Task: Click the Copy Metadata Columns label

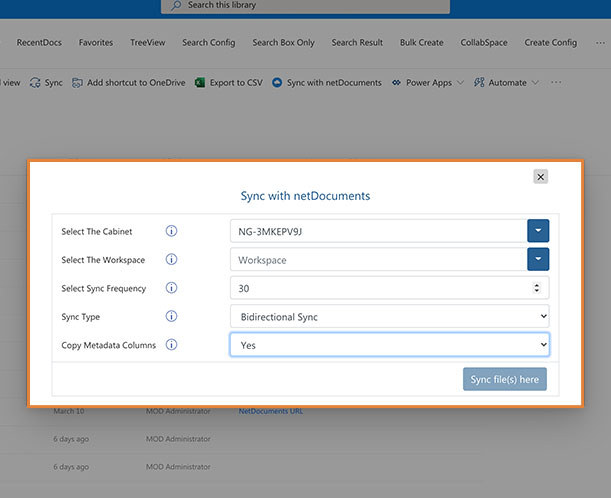Action: (108, 345)
